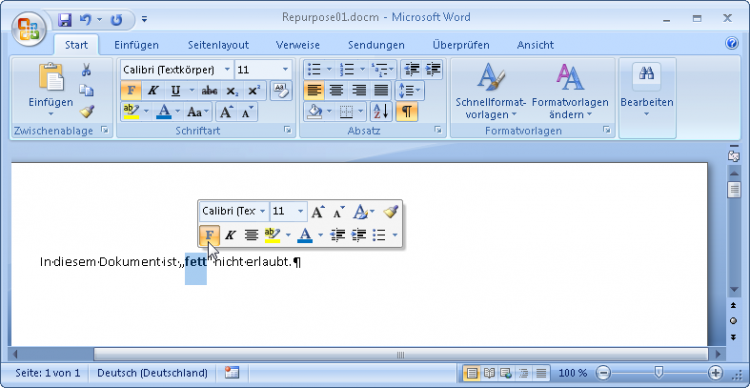Image resolution: width=750 pixels, height=388 pixels.
Task: Align text right in ribbon
Action: point(359,90)
